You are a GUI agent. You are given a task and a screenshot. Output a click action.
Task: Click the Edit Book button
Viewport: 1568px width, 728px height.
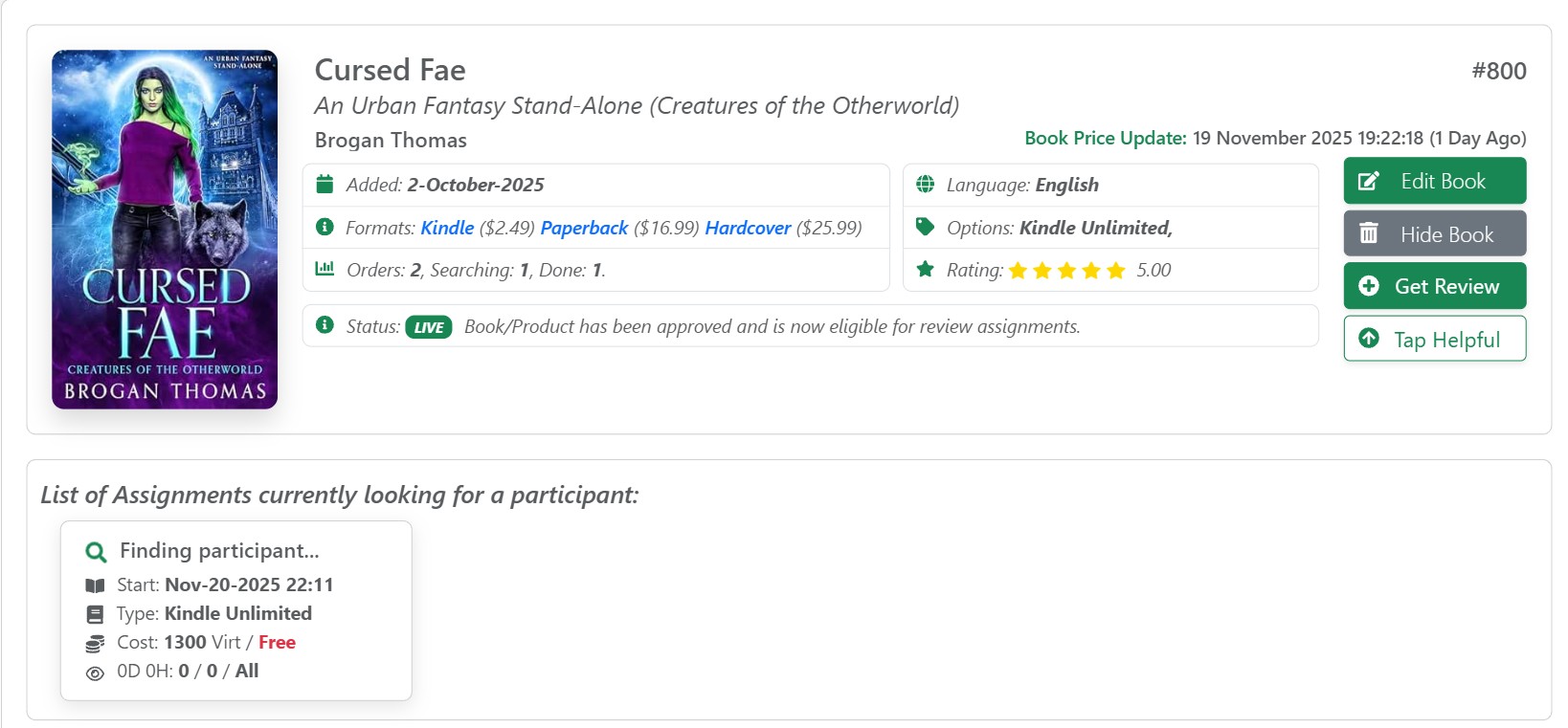(1434, 181)
